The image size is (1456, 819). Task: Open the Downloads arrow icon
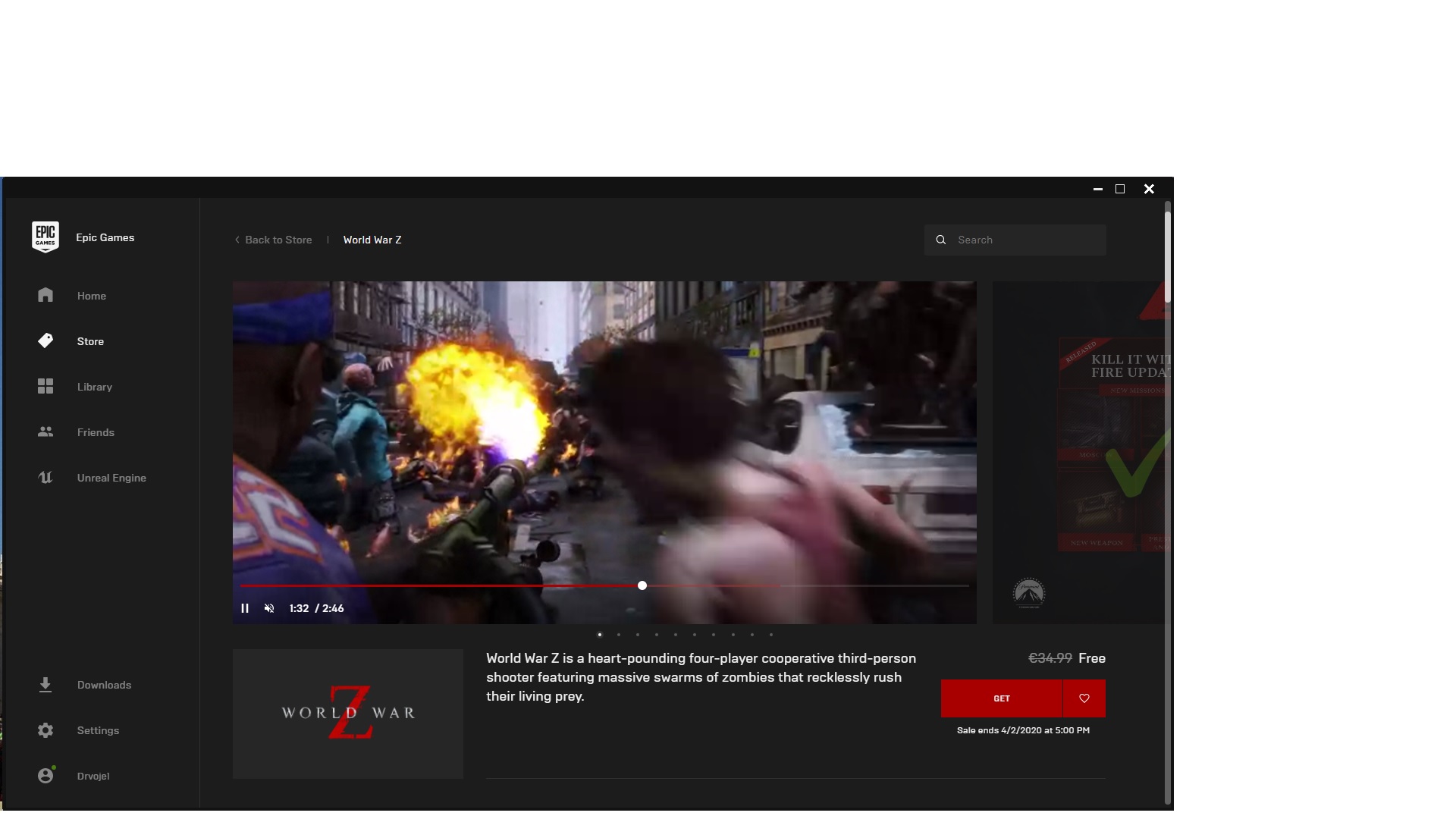(45, 685)
